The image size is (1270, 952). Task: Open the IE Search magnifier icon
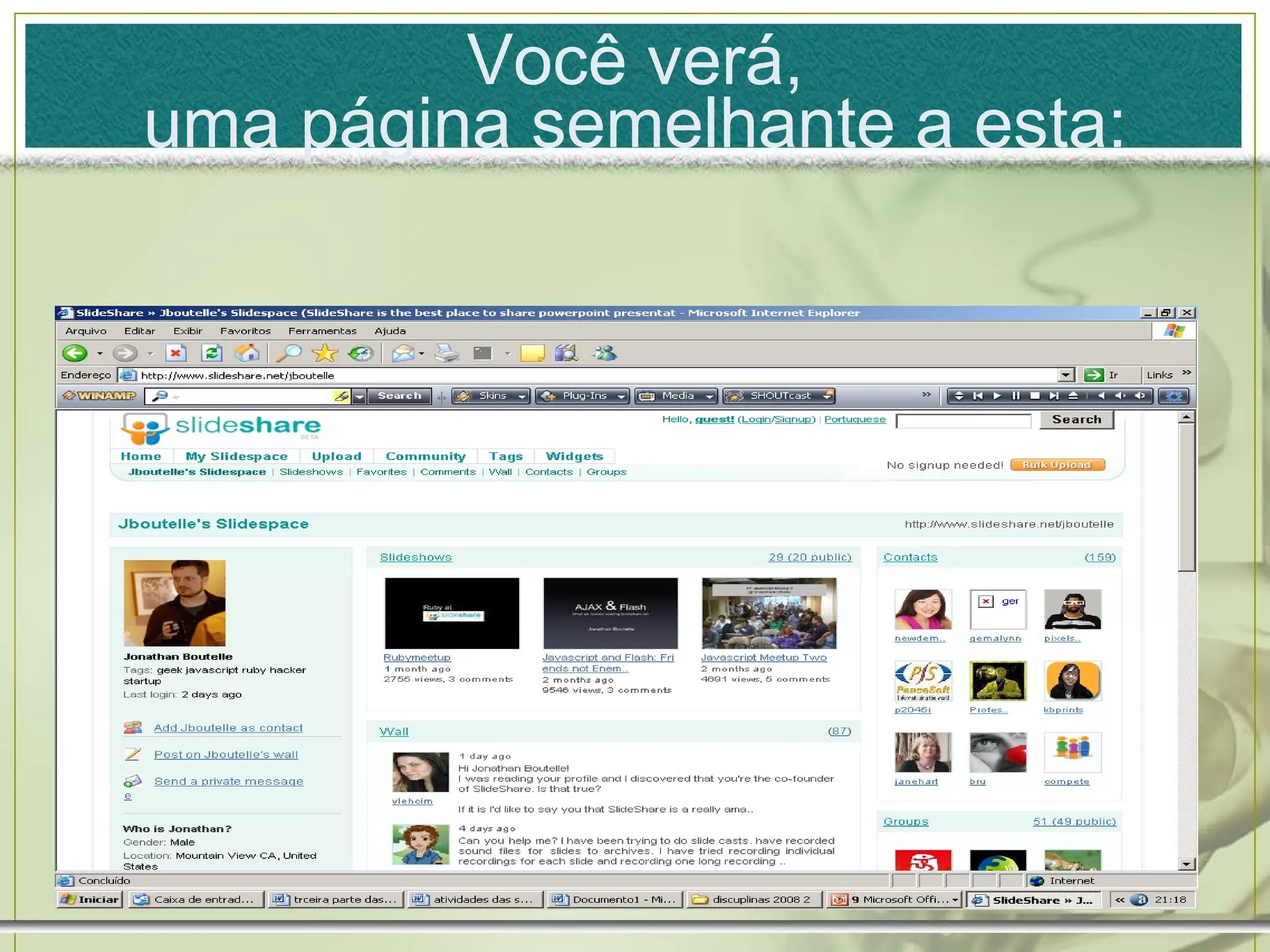pos(288,353)
